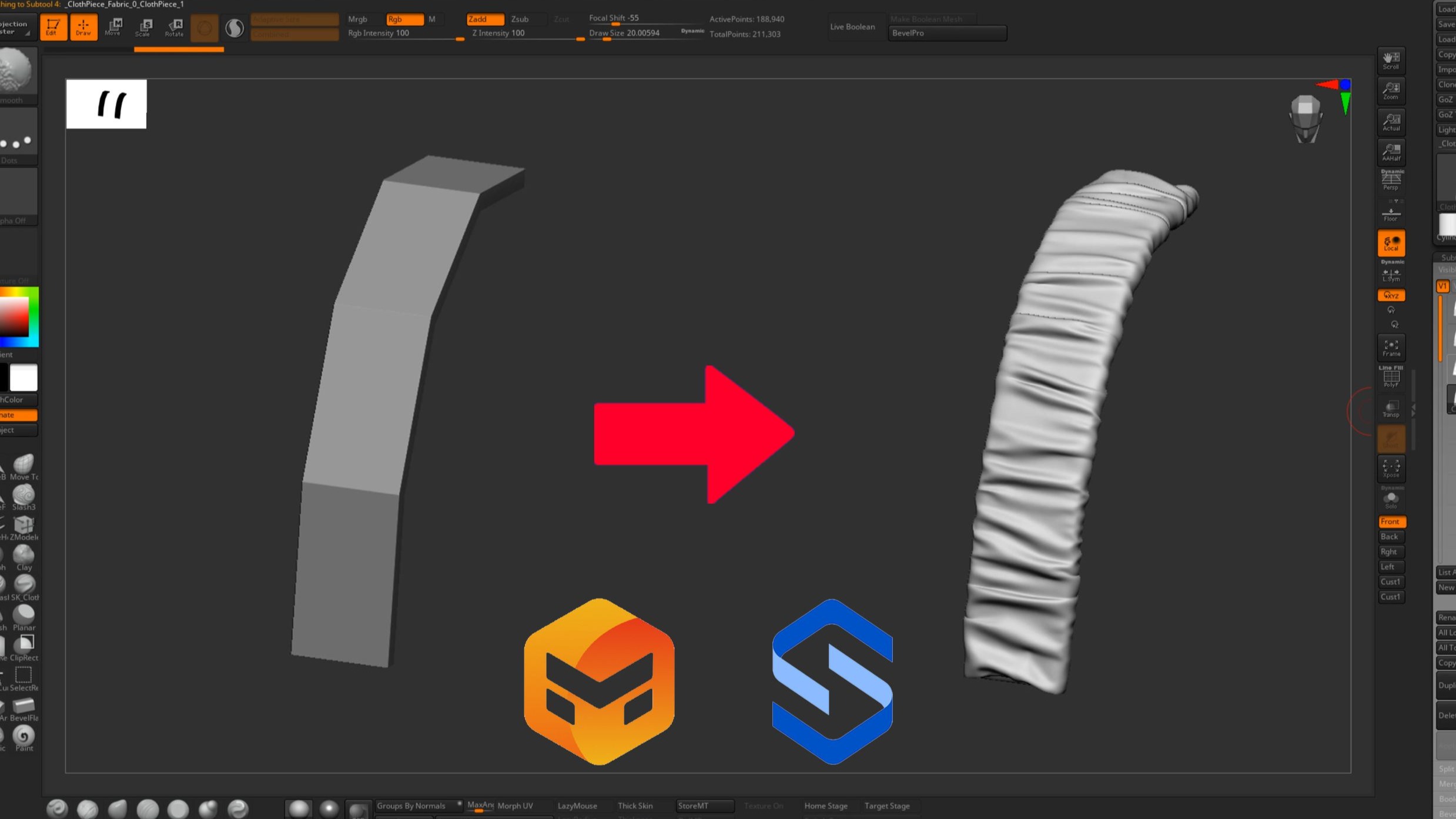
Task: Click the Zoom canvas button
Action: 1391,91
